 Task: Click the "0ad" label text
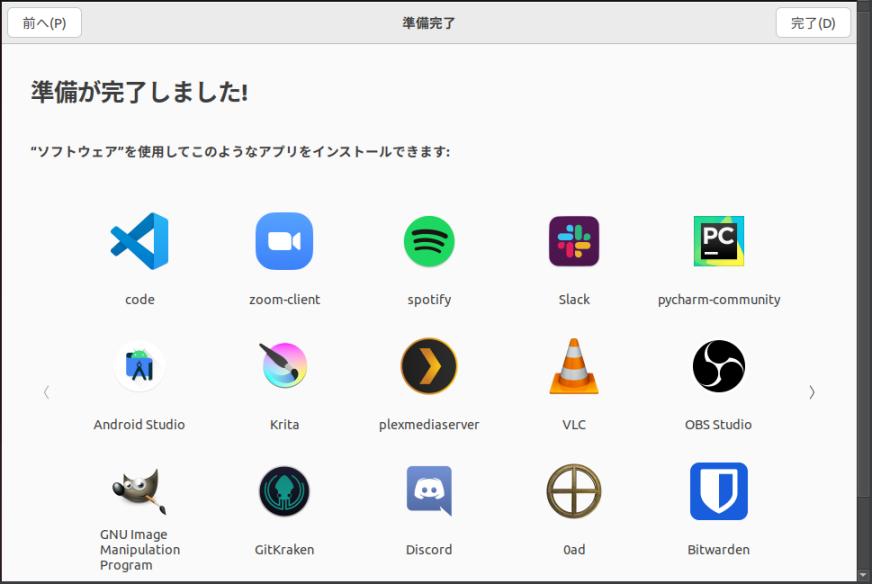pyautogui.click(x=574, y=550)
